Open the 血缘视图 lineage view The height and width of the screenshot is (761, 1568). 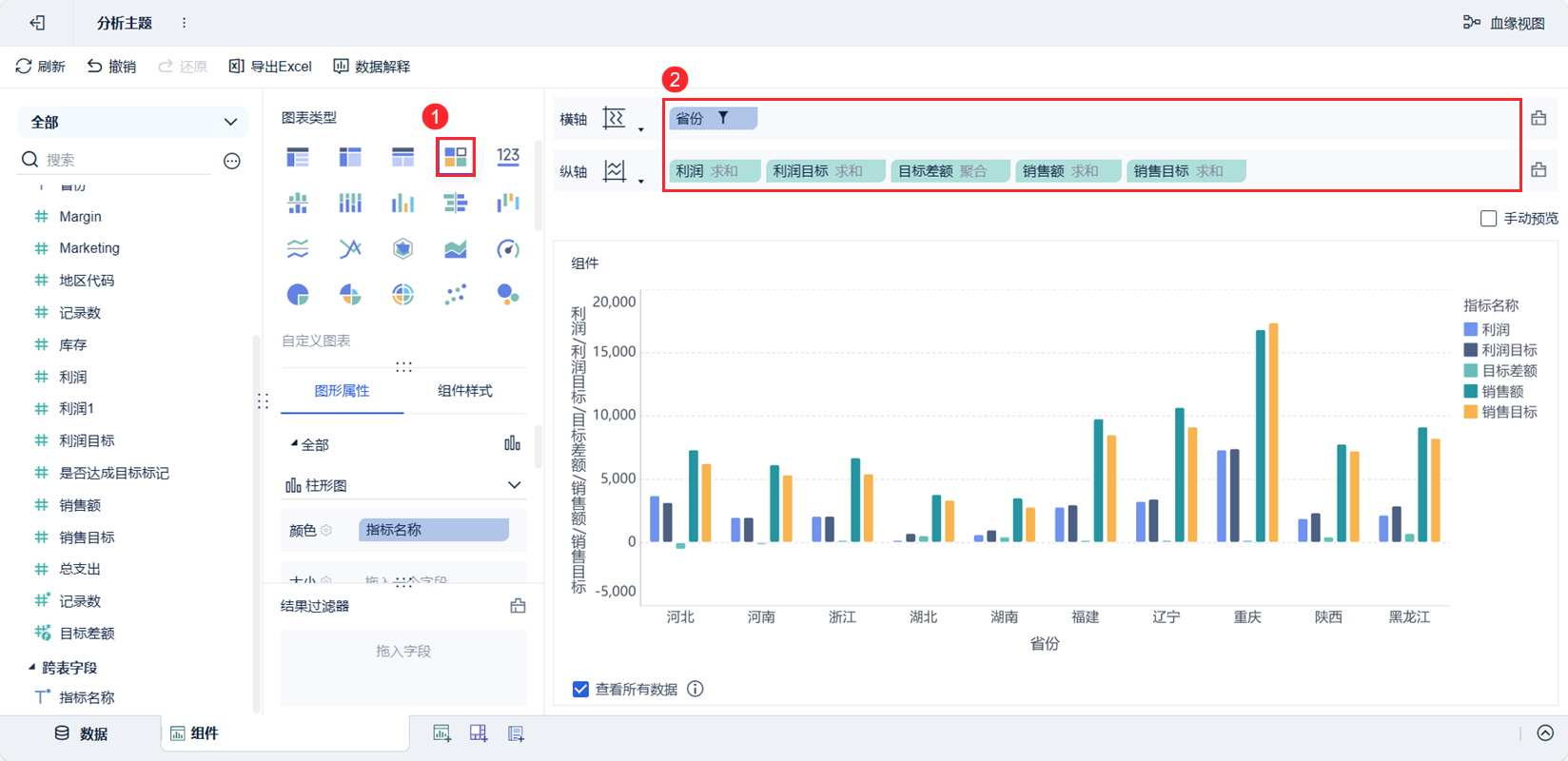coord(1503,23)
